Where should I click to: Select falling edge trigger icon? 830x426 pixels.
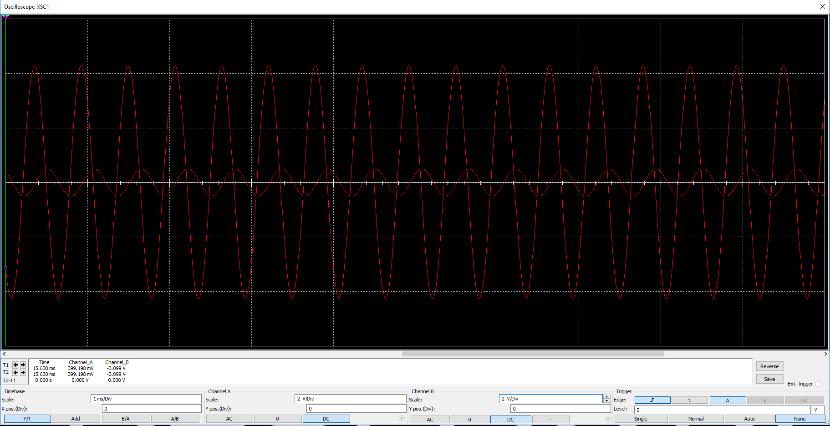point(690,400)
